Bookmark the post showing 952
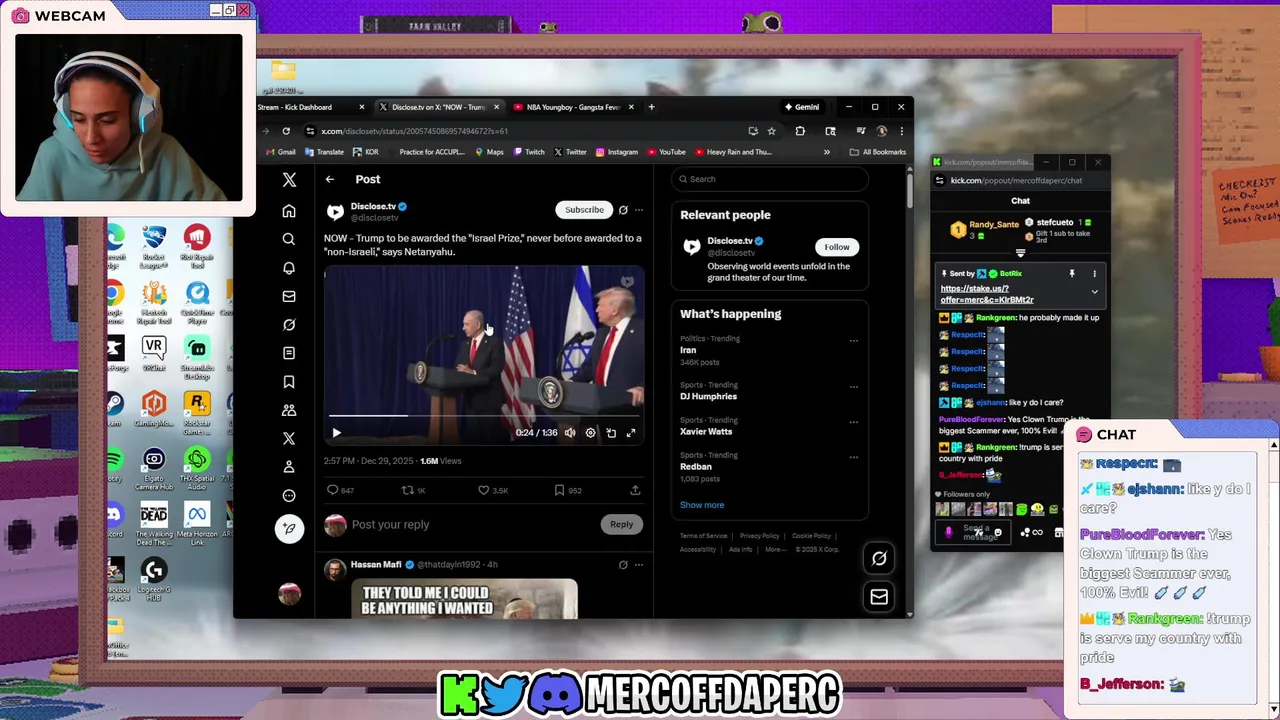The height and width of the screenshot is (720, 1280). (559, 490)
